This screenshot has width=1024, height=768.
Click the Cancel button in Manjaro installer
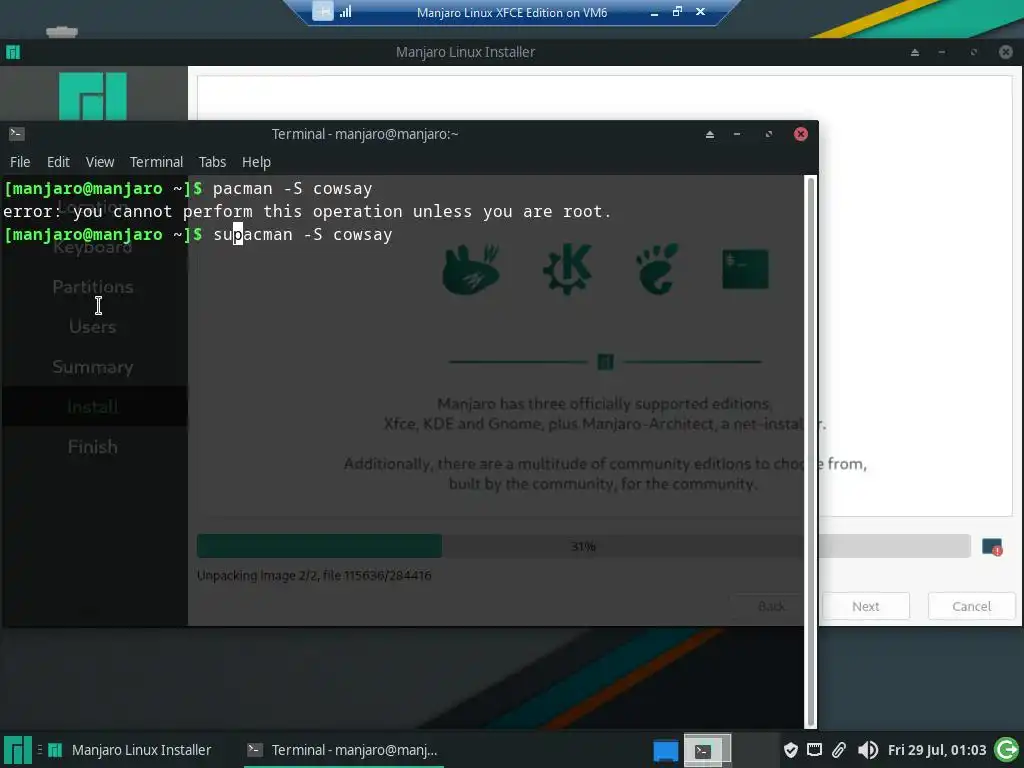pos(971,606)
